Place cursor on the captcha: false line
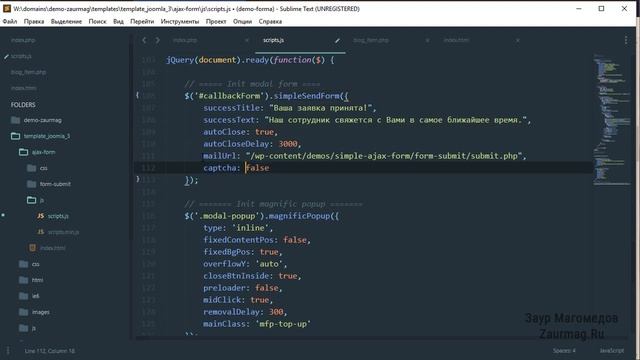640x360 pixels. 364,168
